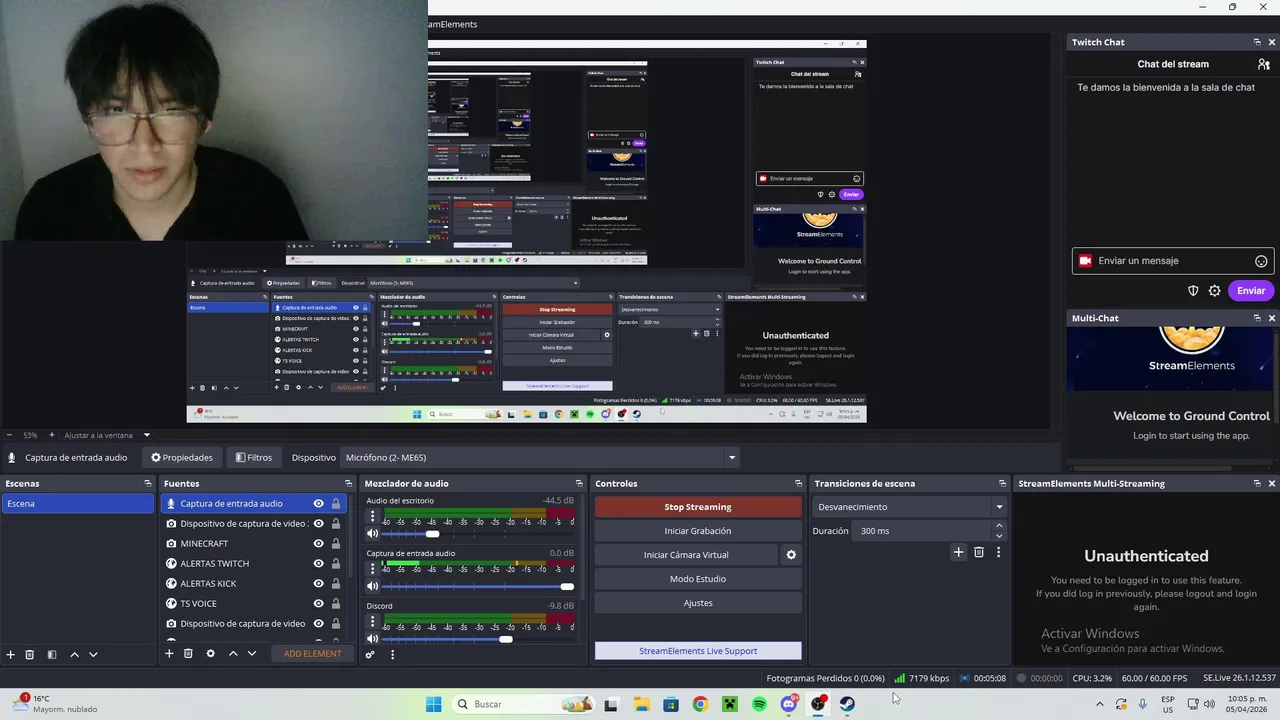Click the chat shield moderation icon

[1193, 291]
